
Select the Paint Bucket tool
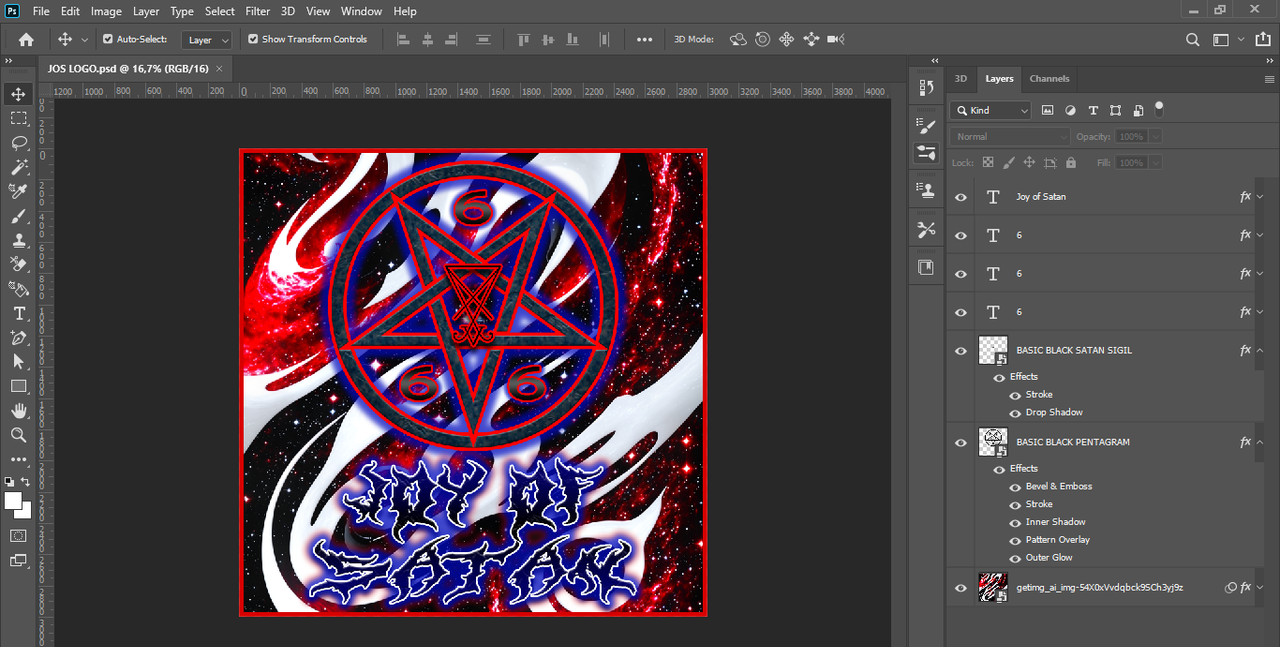coord(19,289)
